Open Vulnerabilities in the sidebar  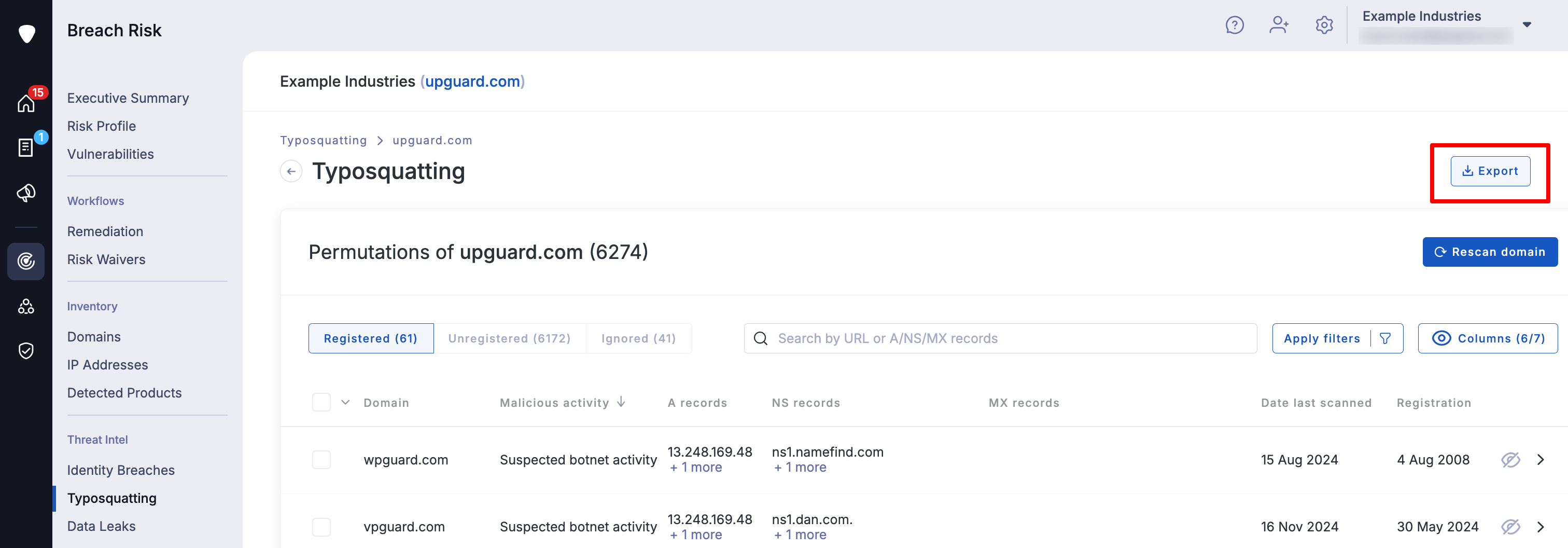pyautogui.click(x=110, y=154)
